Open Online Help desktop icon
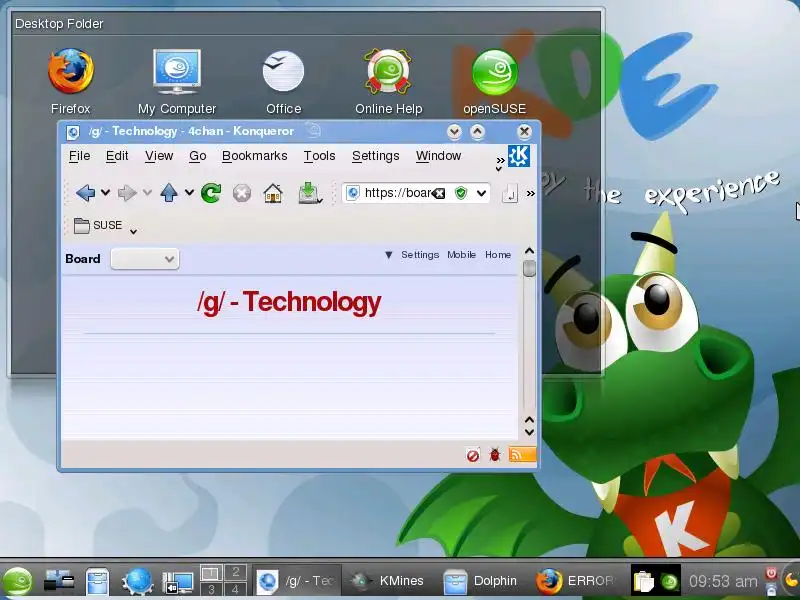This screenshot has width=800, height=600. (388, 82)
